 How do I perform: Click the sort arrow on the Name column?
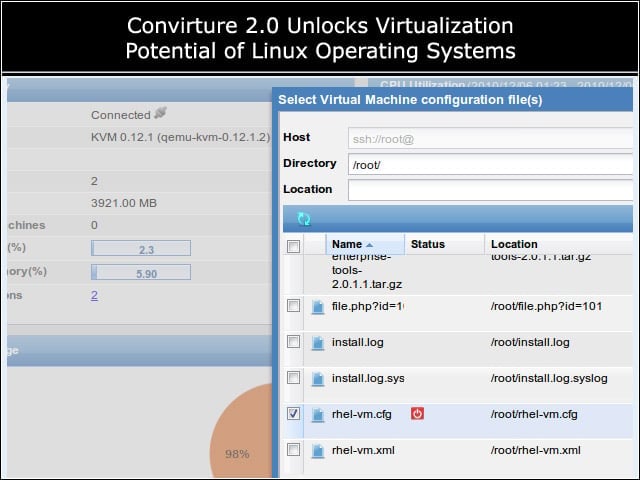[x=369, y=245]
